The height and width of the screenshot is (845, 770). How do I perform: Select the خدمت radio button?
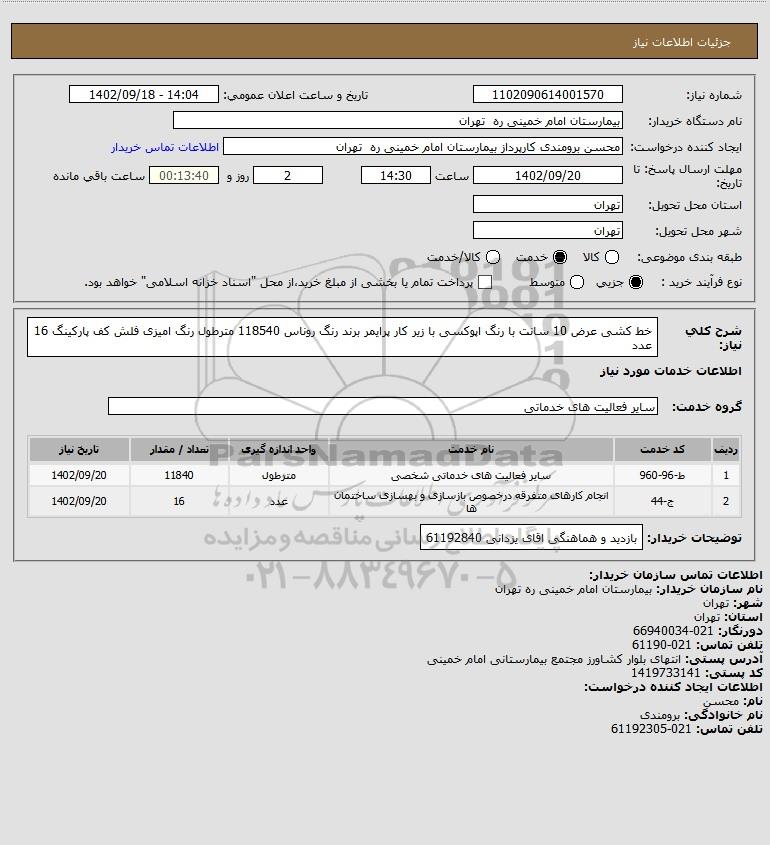[x=560, y=258]
